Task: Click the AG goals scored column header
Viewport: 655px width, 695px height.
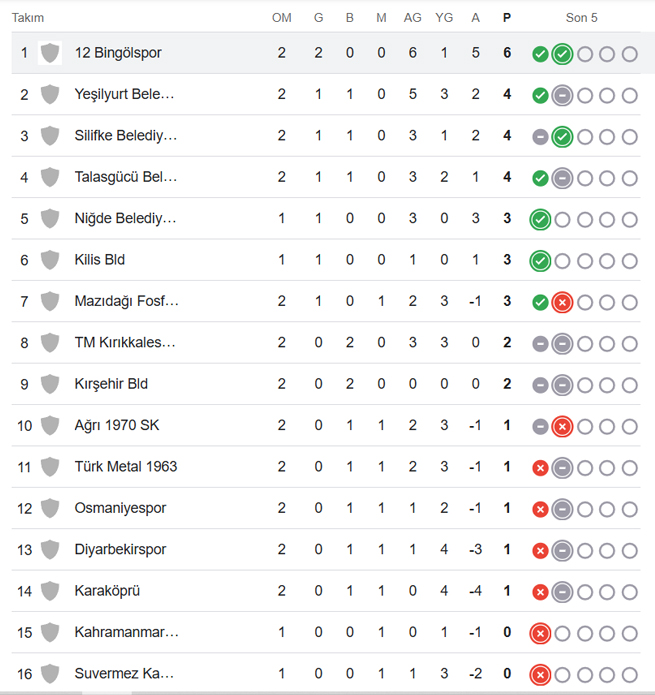Action: click(x=412, y=18)
